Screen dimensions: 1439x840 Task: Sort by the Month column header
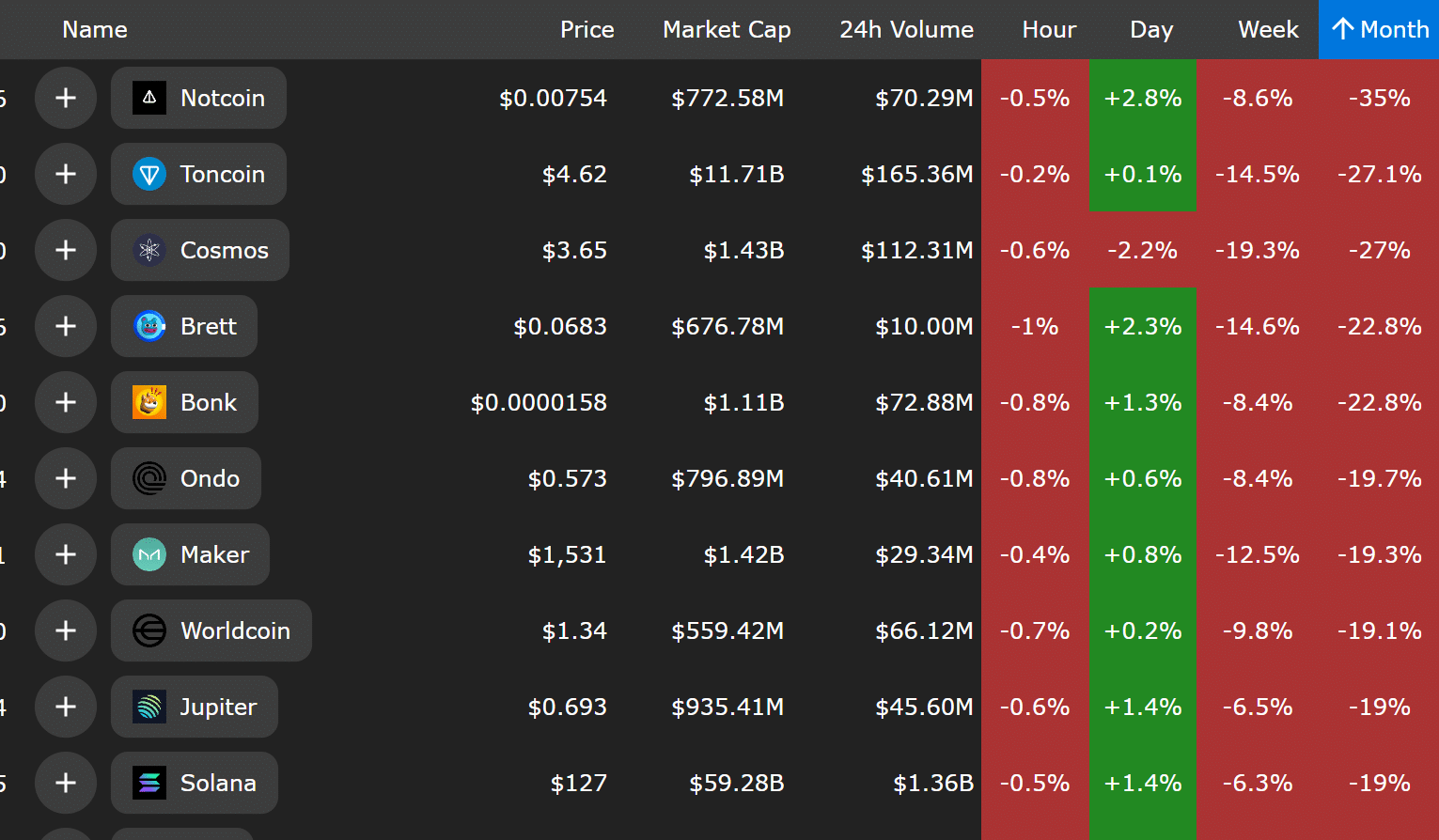point(1379,29)
